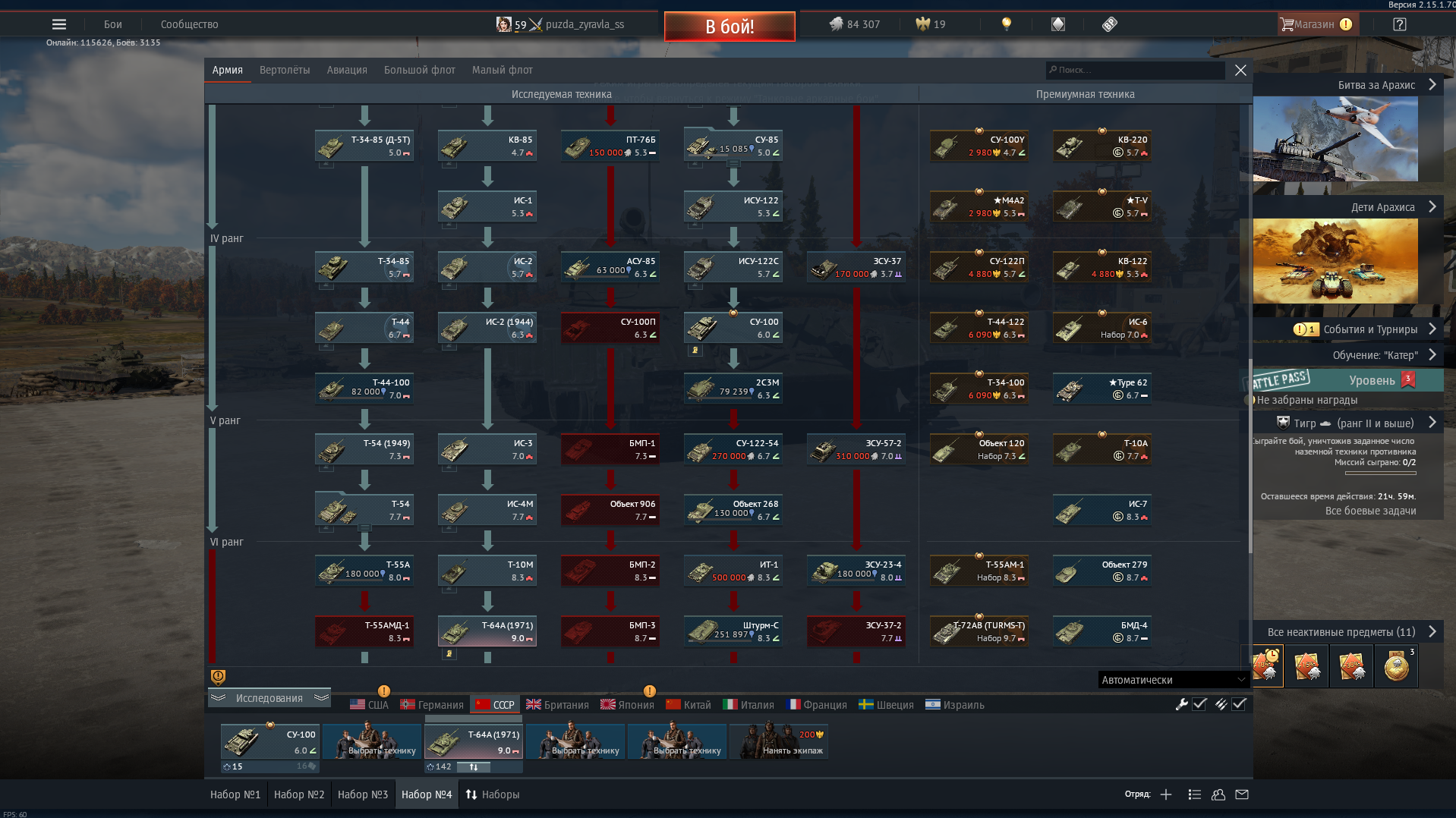
Task: Click the auto-refill ammo icon
Action: [x=1221, y=704]
